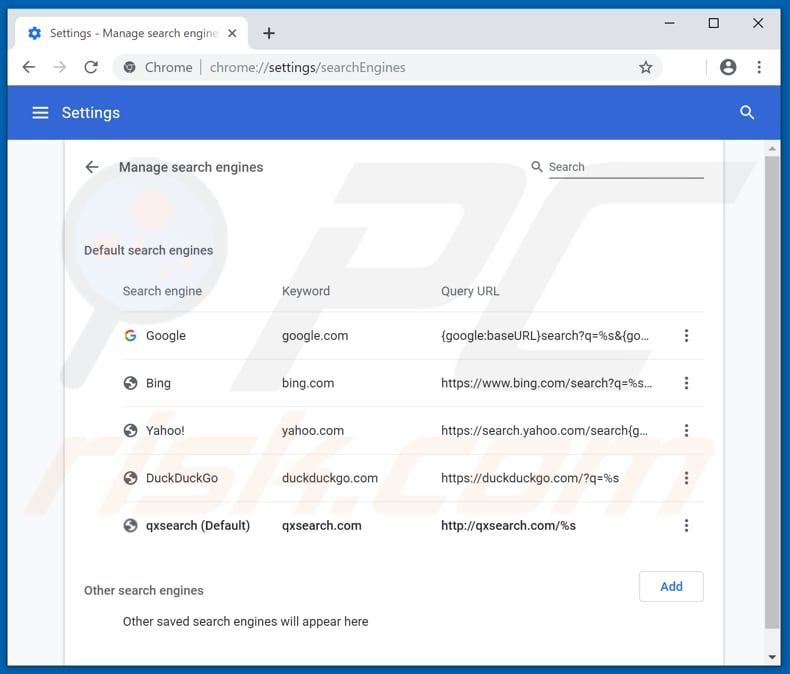The width and height of the screenshot is (790, 674).
Task: Click the page vertical scrollbar thumb
Action: point(771,392)
